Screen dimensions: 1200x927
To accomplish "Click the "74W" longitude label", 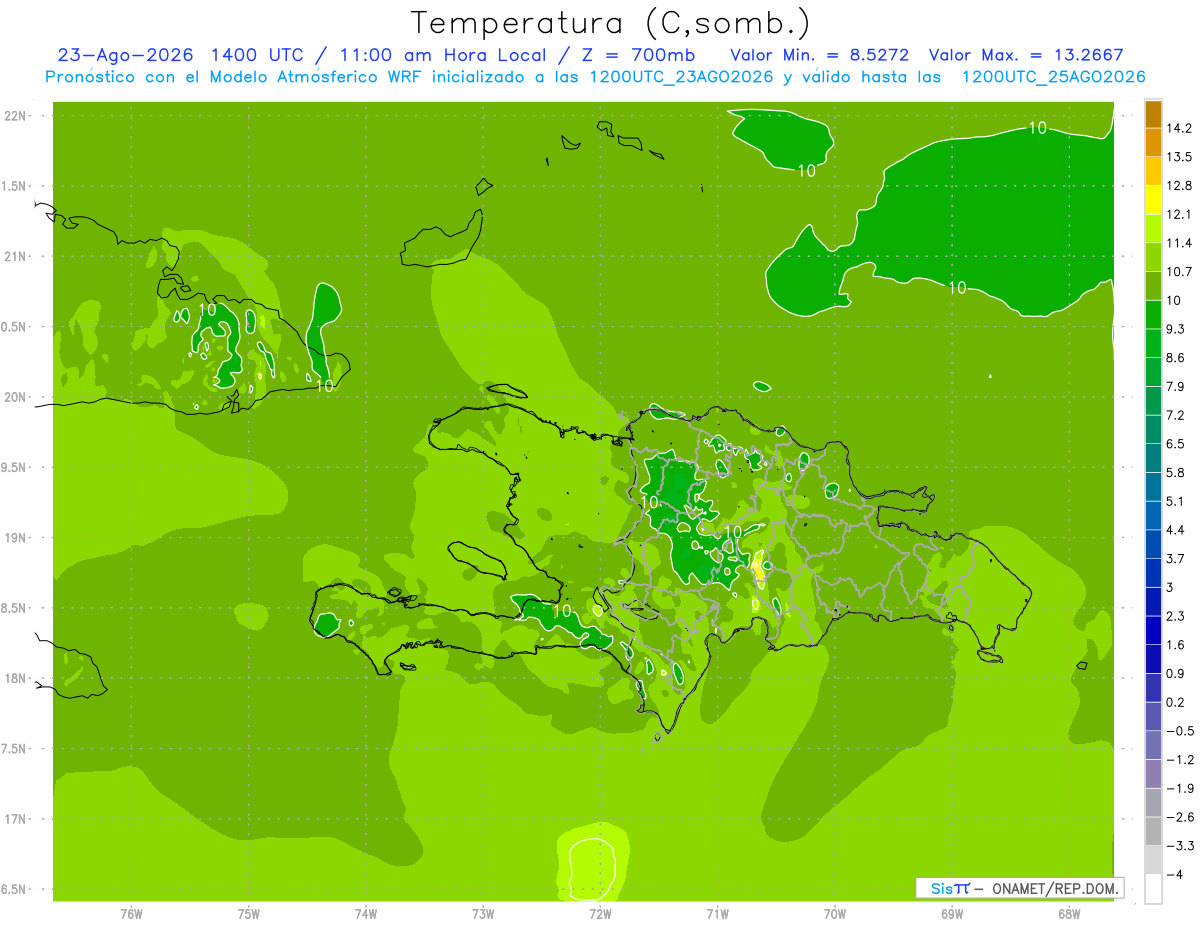I will click(366, 913).
